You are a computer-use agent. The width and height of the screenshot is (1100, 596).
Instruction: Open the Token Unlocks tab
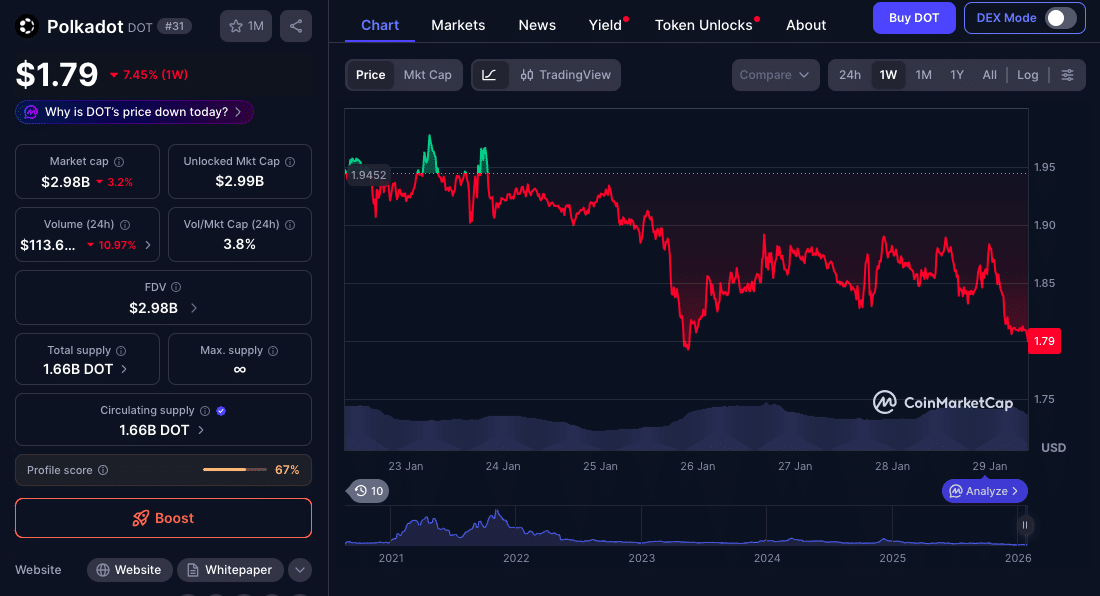(x=704, y=25)
